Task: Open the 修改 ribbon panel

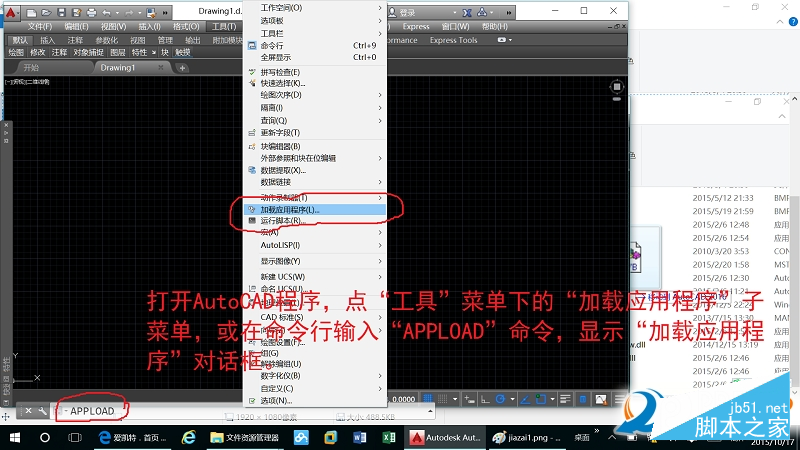Action: (37, 53)
